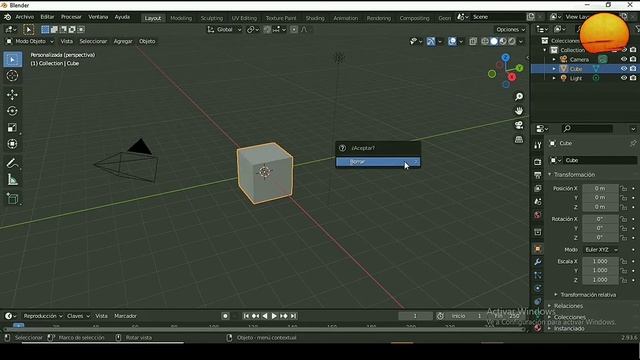Image resolution: width=640 pixels, height=360 pixels.
Task: Expand Camera tree item in outliner
Action: [554, 60]
